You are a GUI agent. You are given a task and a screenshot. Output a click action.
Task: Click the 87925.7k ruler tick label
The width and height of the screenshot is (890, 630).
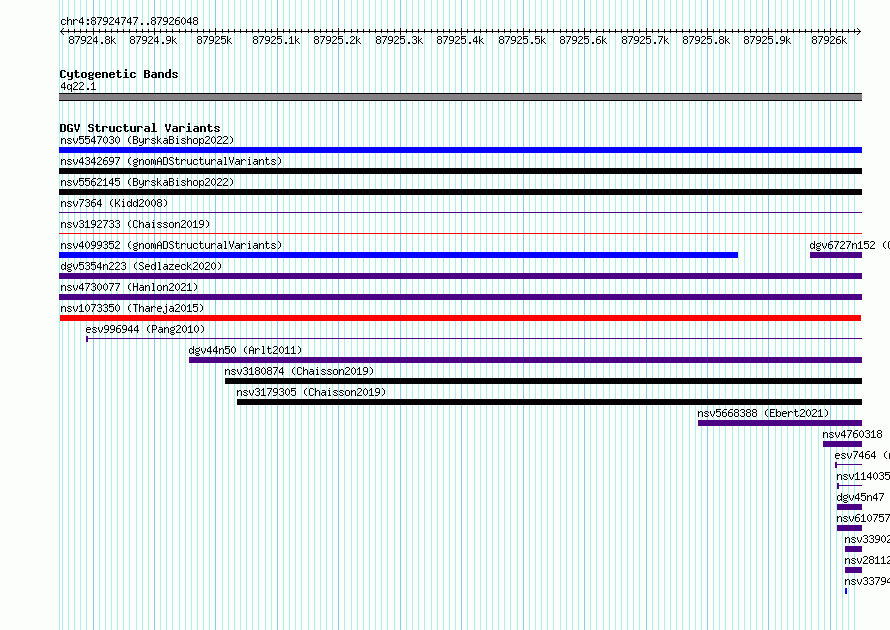[x=645, y=40]
